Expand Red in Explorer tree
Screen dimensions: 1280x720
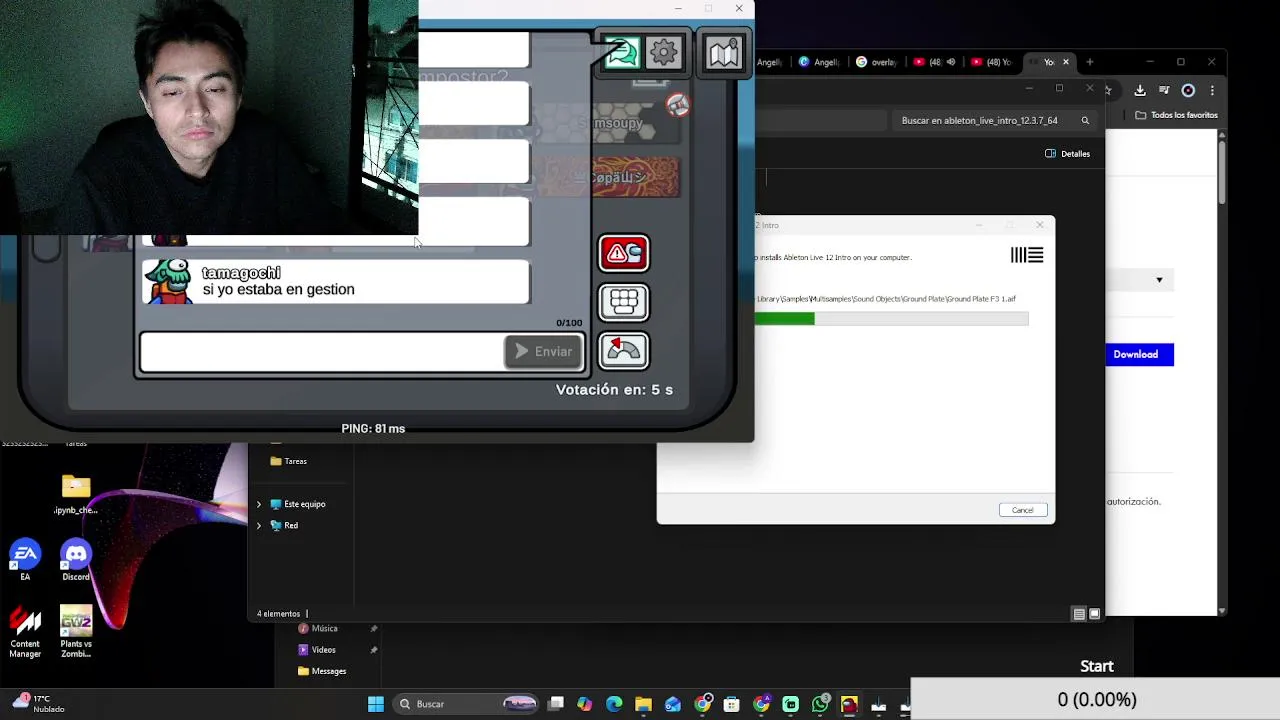coord(259,525)
